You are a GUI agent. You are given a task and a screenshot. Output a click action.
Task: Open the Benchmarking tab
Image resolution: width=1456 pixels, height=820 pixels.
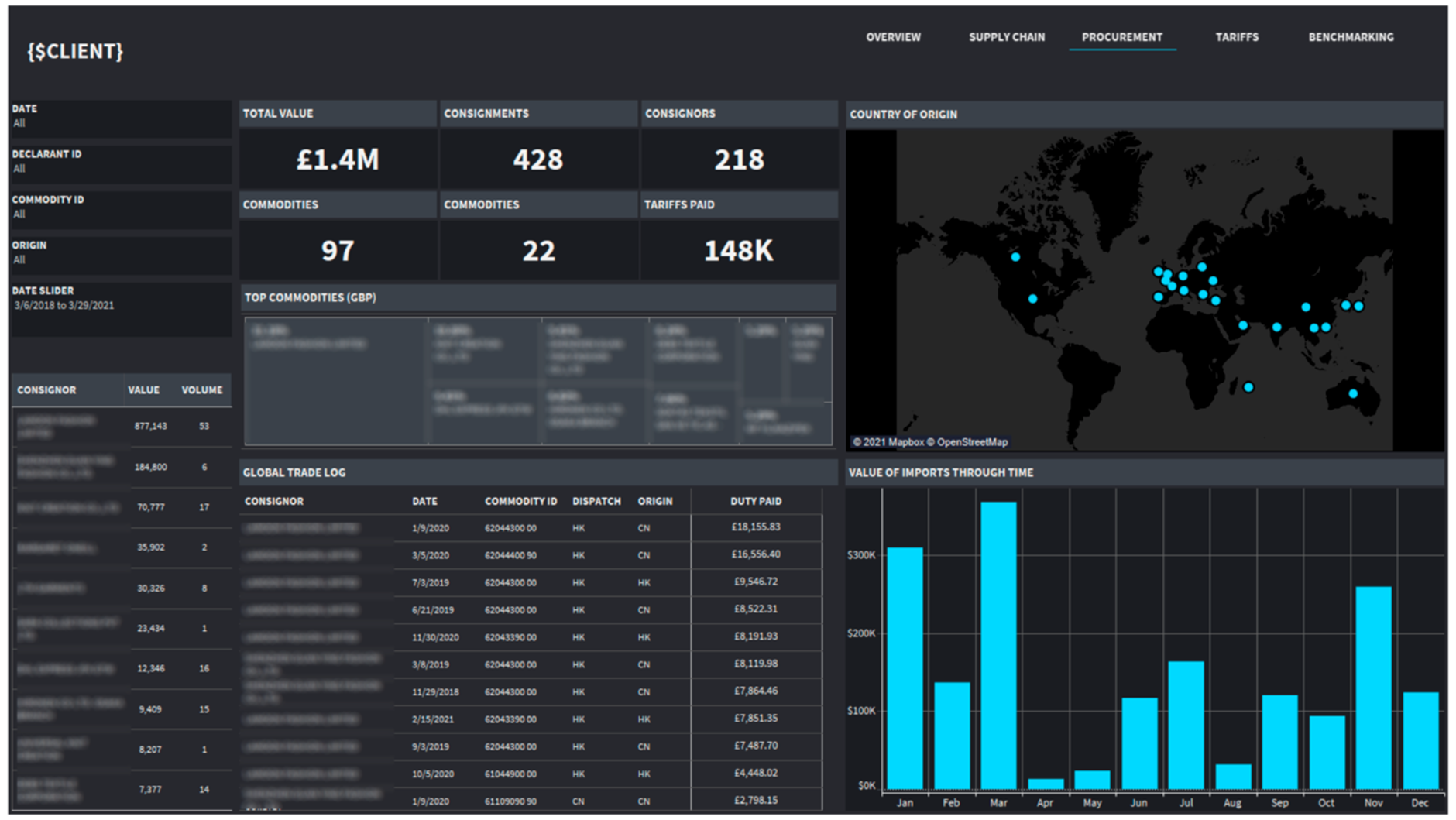pos(1351,36)
